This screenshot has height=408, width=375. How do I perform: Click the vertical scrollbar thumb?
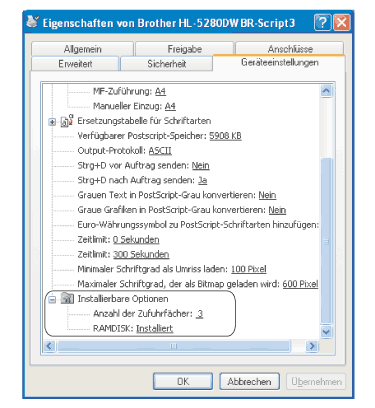[x=326, y=241]
